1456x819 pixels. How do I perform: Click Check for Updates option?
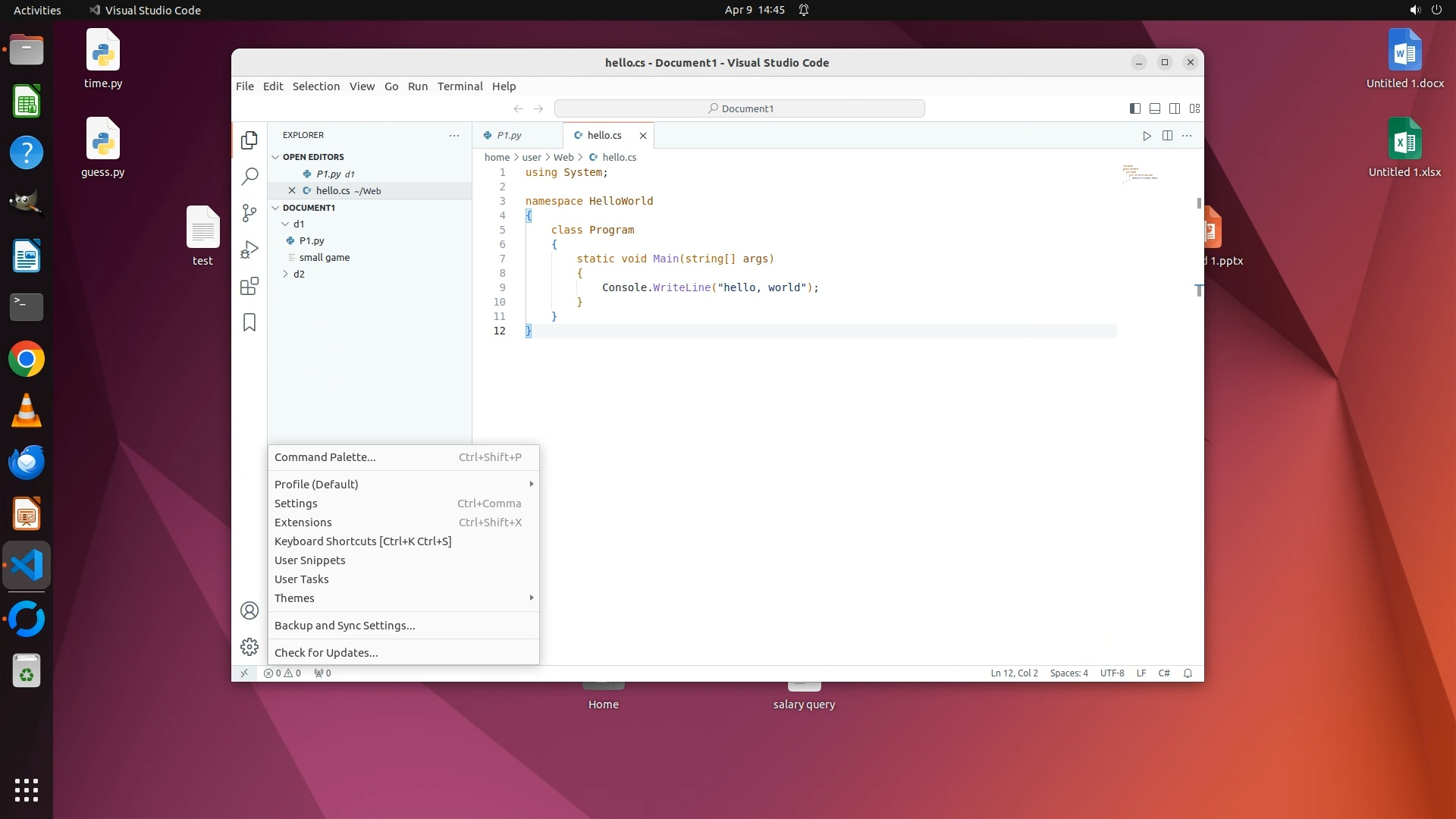coord(326,653)
